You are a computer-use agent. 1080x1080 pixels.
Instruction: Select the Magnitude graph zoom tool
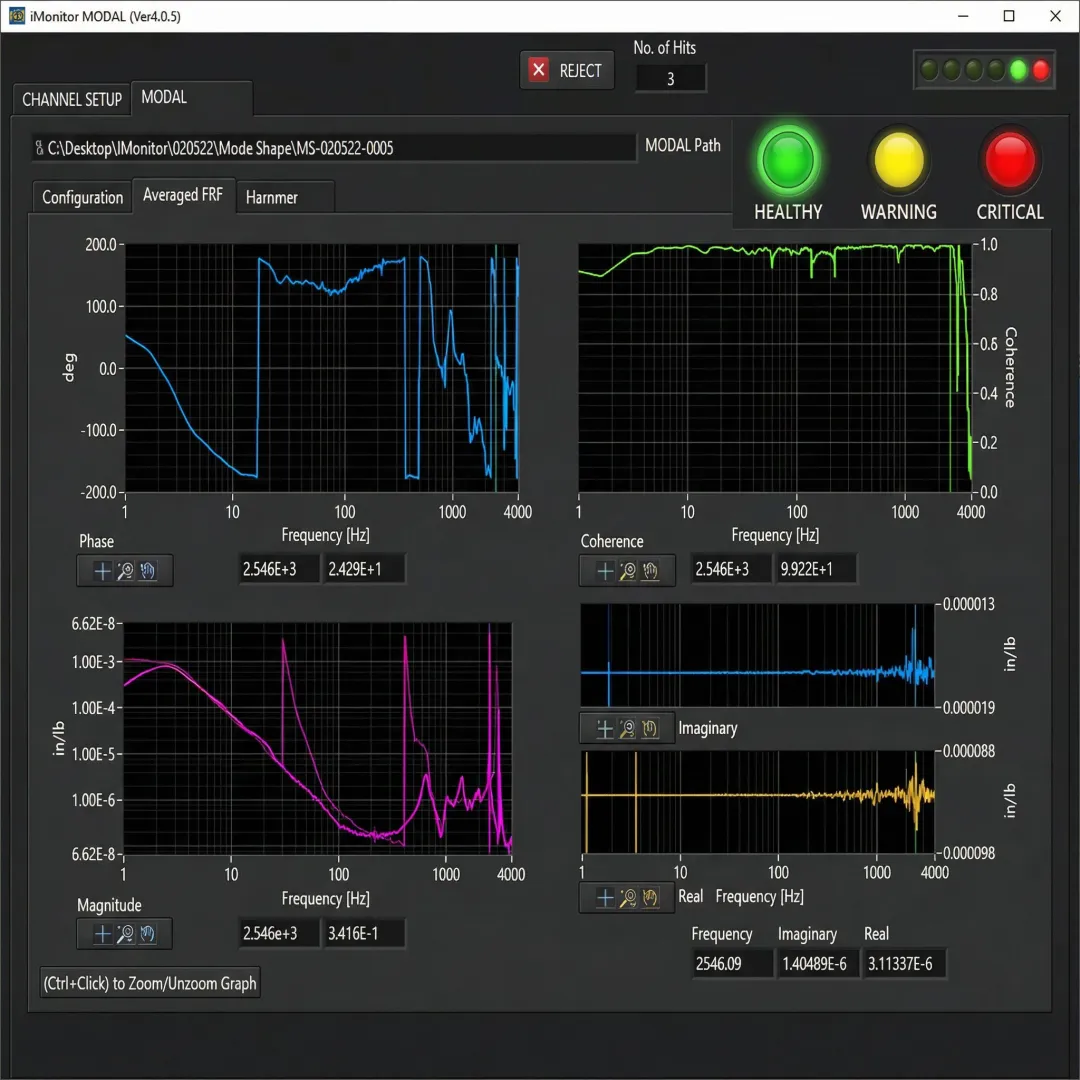click(x=125, y=934)
